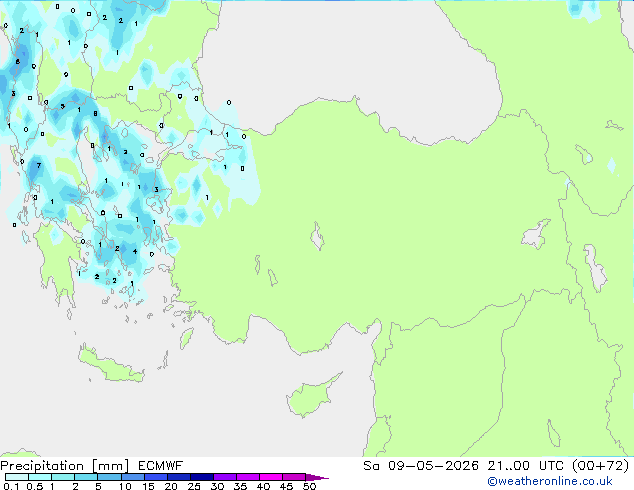Click the legend value '45'
The width and height of the screenshot is (634, 490).
tap(286, 486)
